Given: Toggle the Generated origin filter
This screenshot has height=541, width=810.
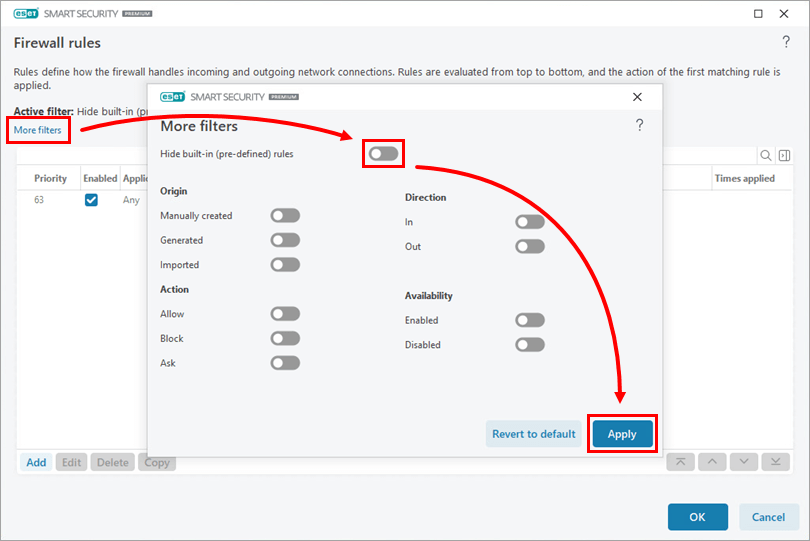Looking at the screenshot, I should pyautogui.click(x=285, y=240).
